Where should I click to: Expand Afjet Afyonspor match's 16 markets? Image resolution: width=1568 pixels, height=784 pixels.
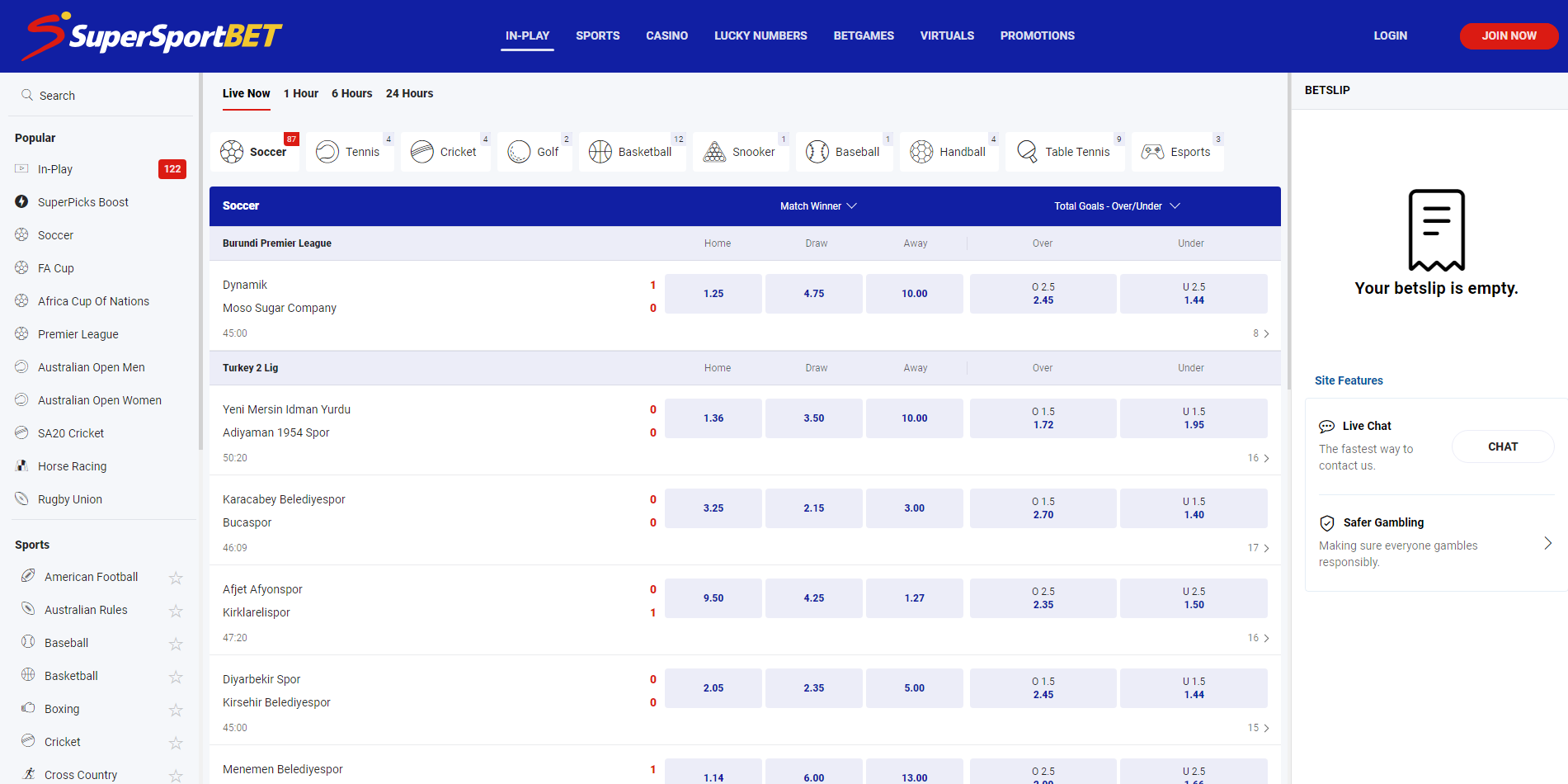1259,638
